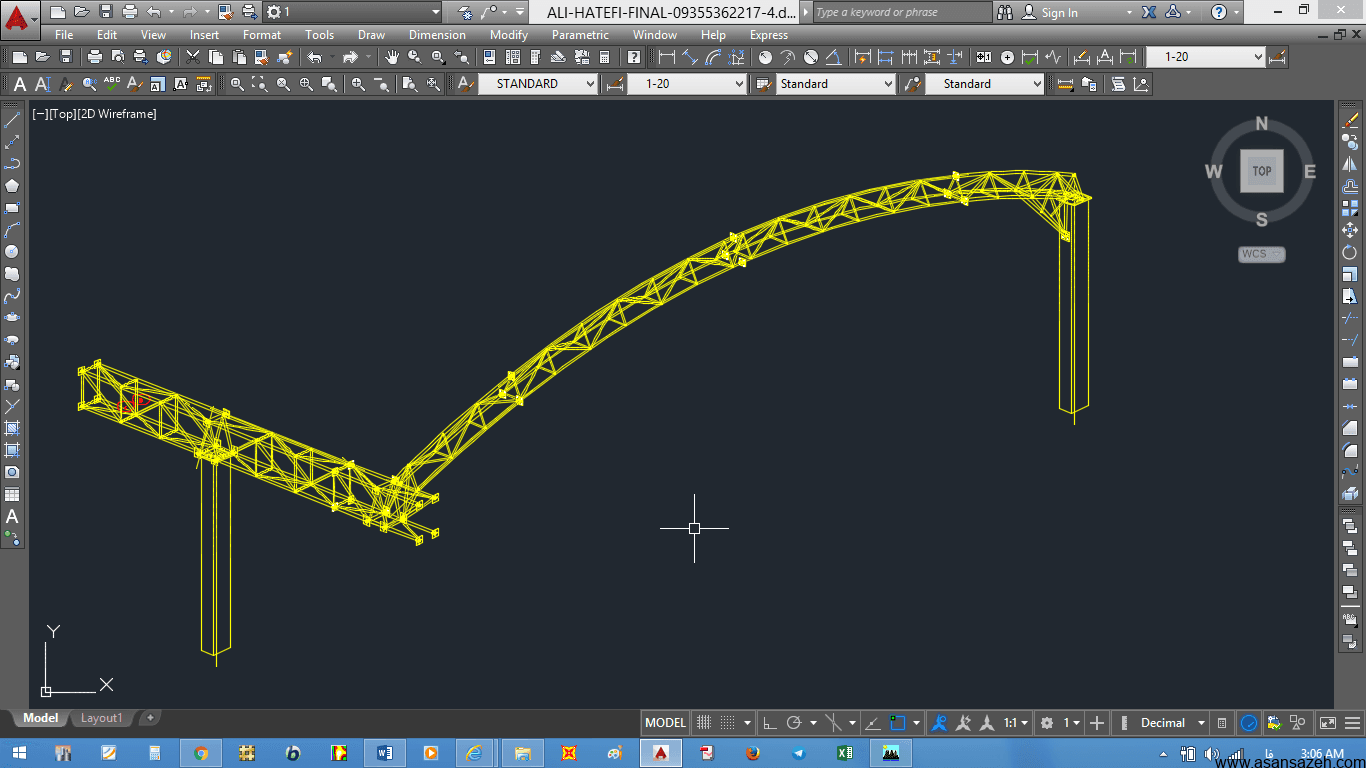Select the Erase tool in Modify toolbar

pos(1351,120)
